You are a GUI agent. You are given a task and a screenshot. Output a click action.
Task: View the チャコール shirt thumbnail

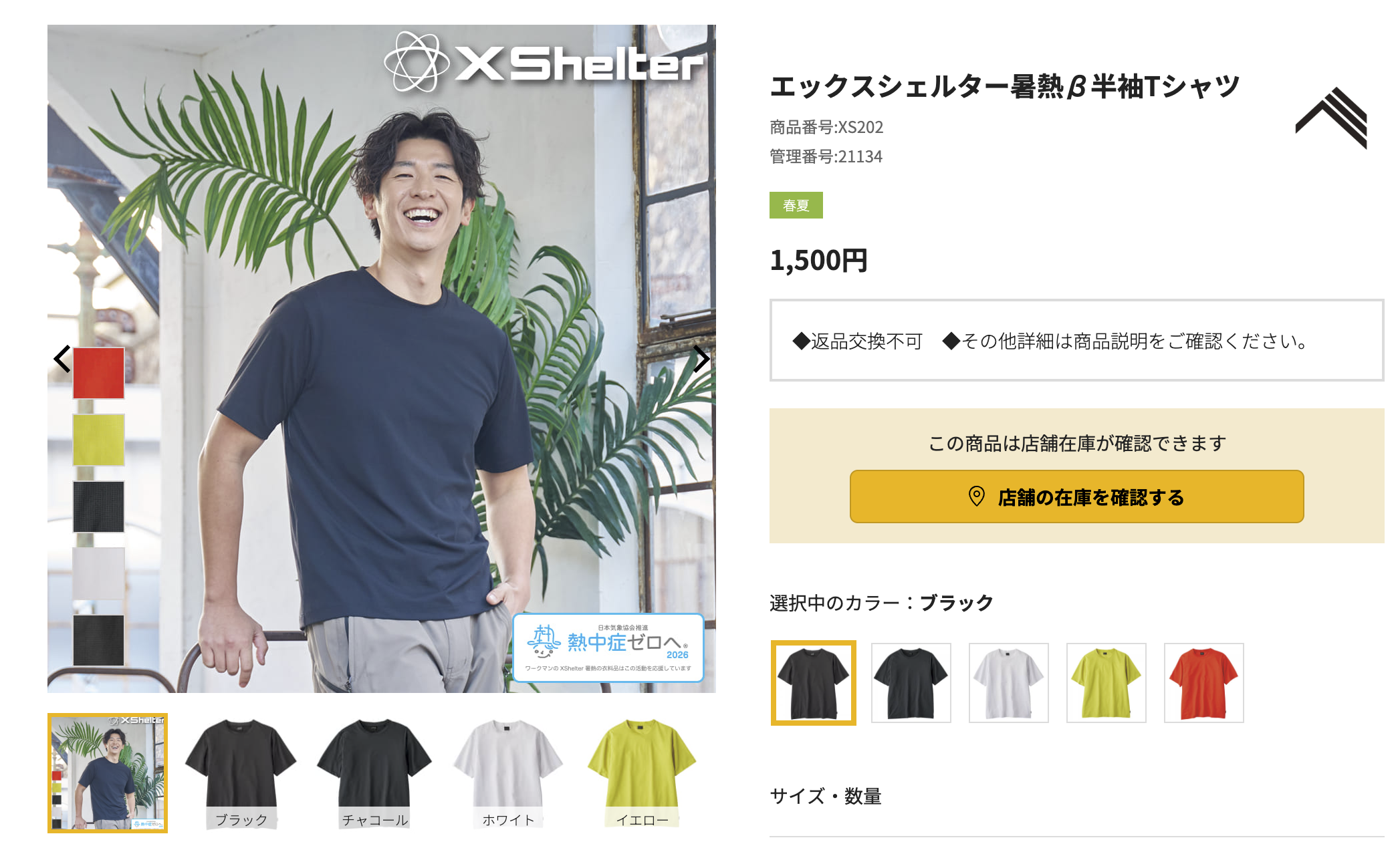(375, 773)
